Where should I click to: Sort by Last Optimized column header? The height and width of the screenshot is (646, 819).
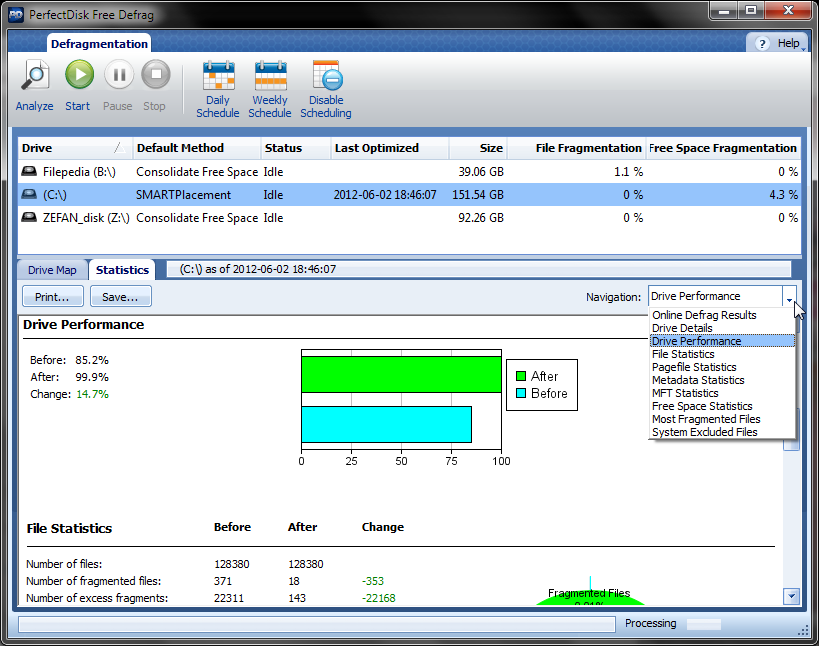[390, 148]
